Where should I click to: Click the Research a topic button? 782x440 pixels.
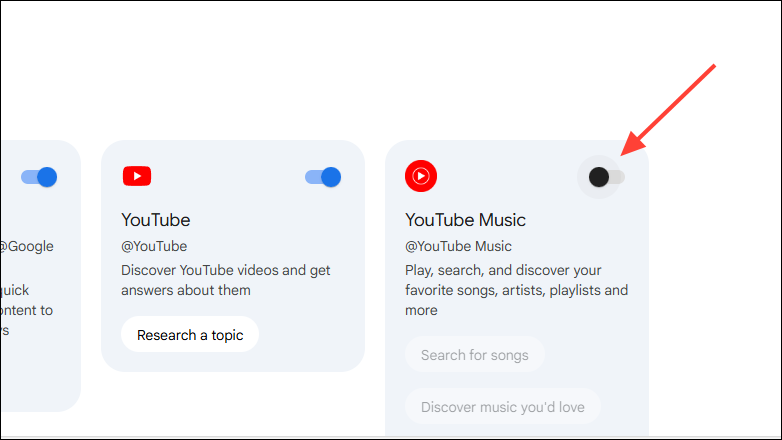pyautogui.click(x=190, y=335)
